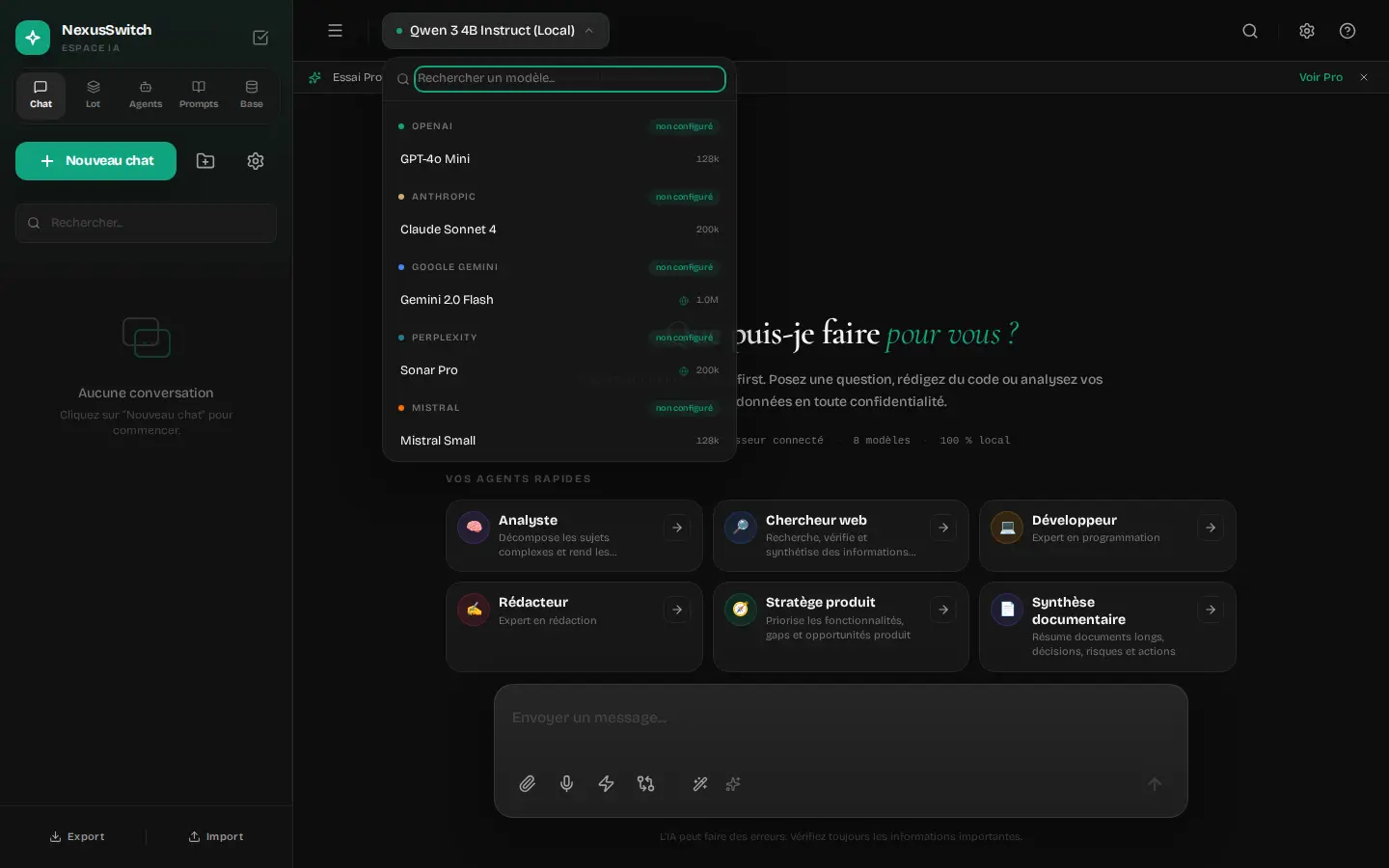Open the top bar settings gear
Image resolution: width=1389 pixels, height=868 pixels.
(x=1307, y=31)
